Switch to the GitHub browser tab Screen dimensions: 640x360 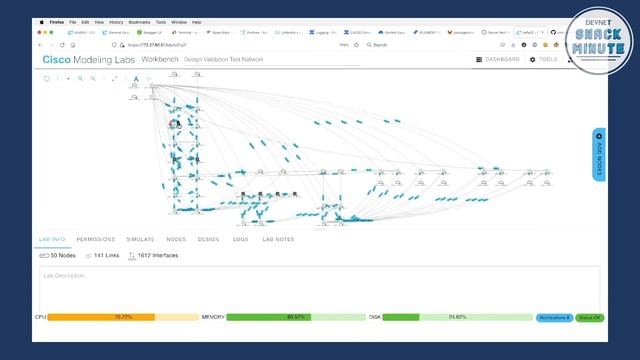click(558, 32)
